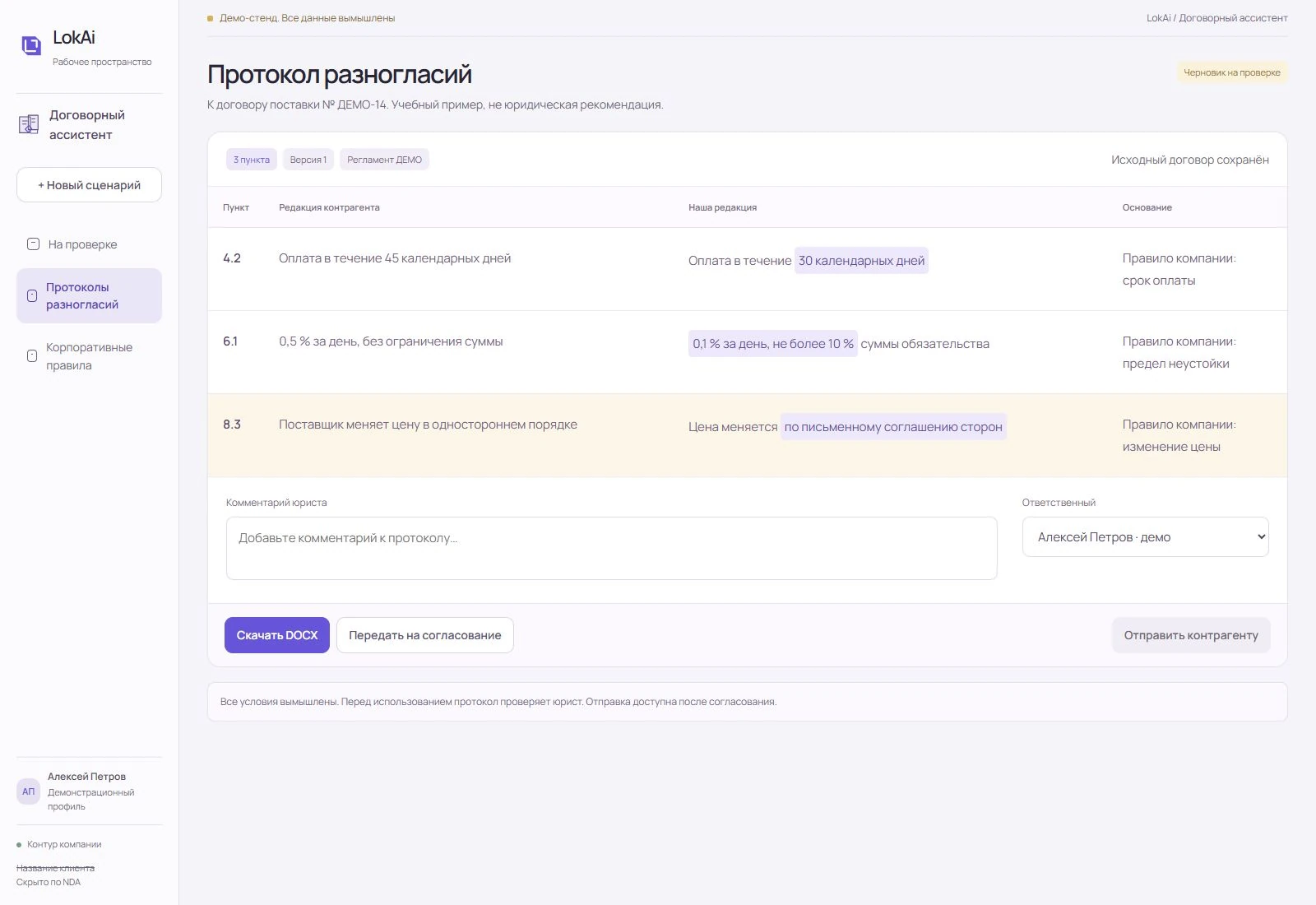Open Корпоративные правила section

[89, 356]
